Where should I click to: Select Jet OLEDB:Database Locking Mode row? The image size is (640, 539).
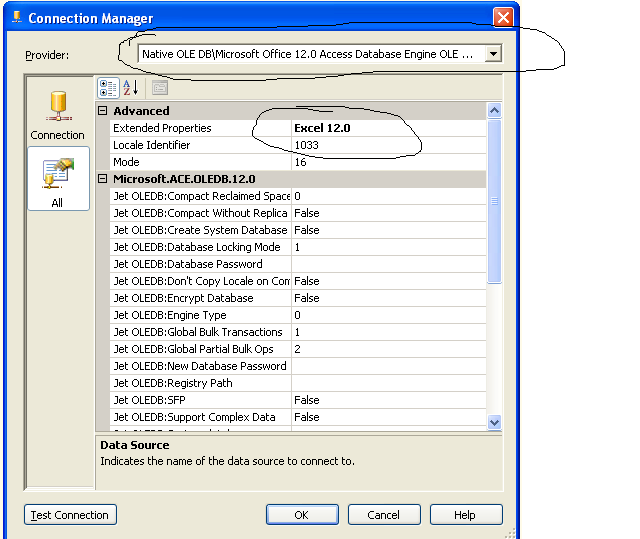(x=298, y=247)
